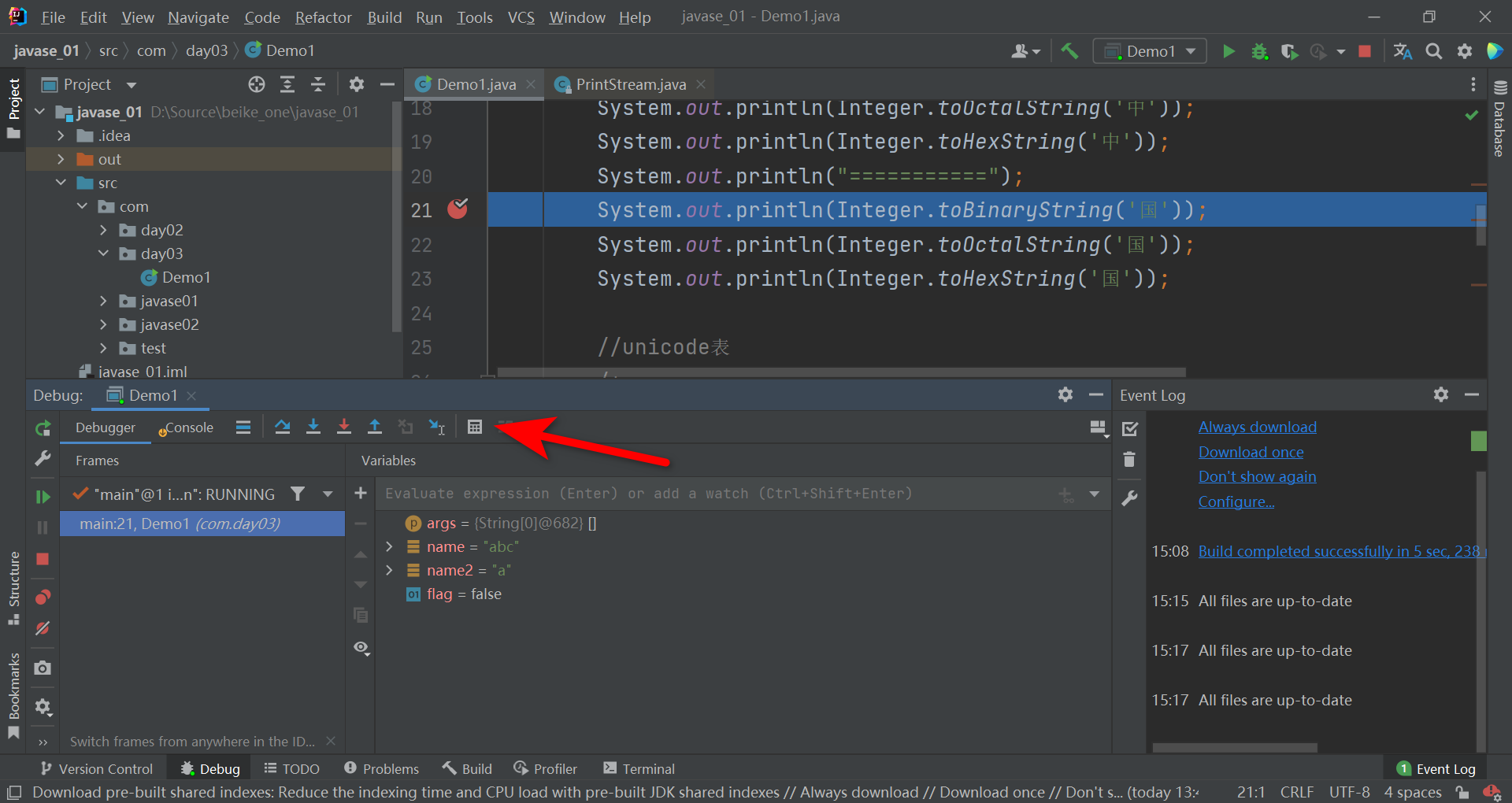Click the red Force Step Into icon
The width and height of the screenshot is (1512, 803).
343,427
